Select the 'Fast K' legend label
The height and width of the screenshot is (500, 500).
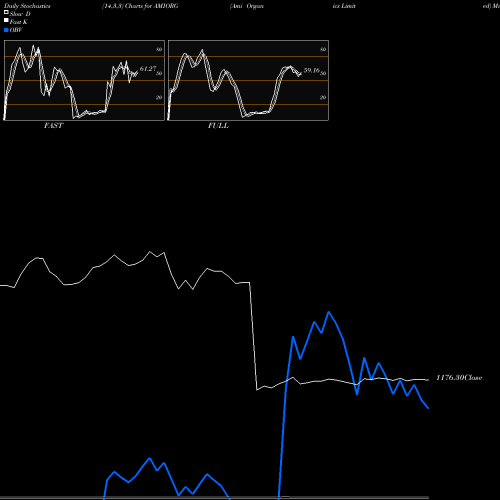pyautogui.click(x=19, y=22)
